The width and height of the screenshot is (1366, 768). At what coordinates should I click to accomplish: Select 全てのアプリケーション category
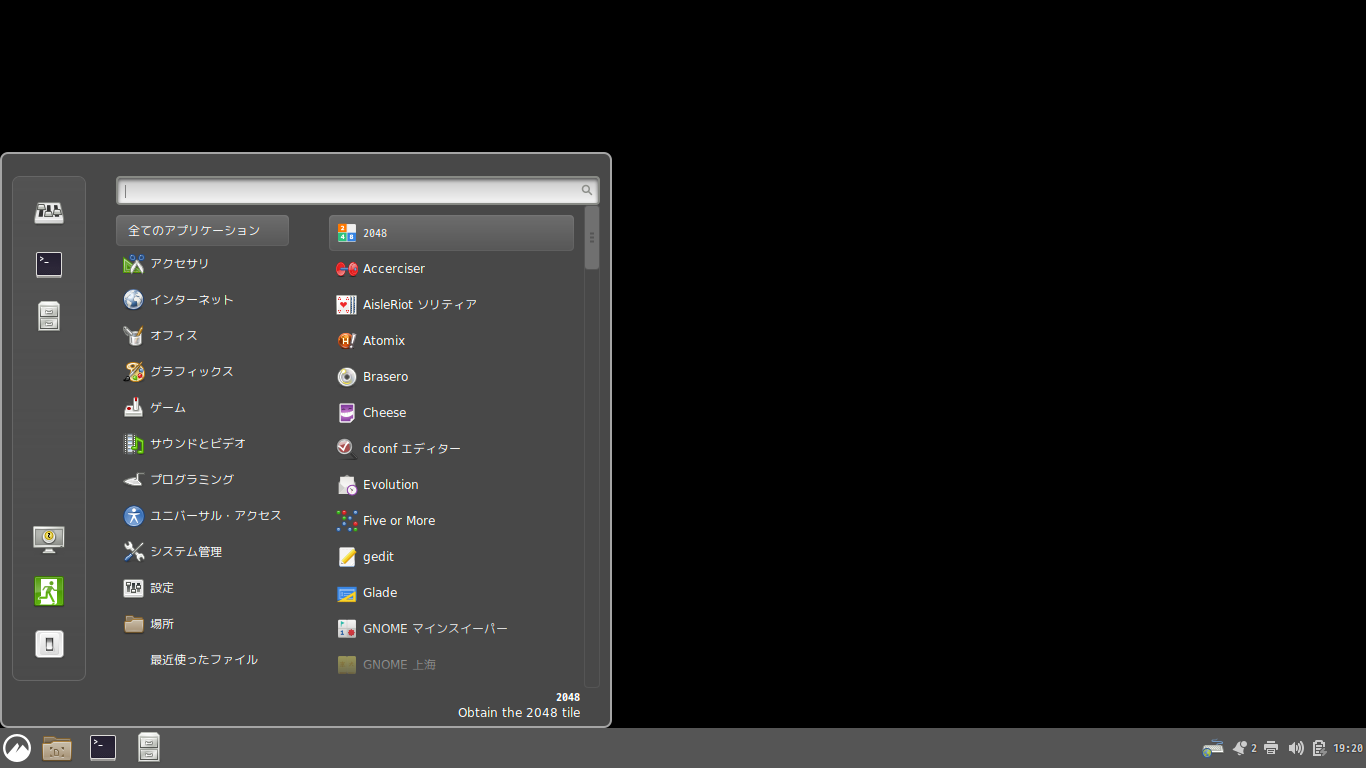click(203, 230)
